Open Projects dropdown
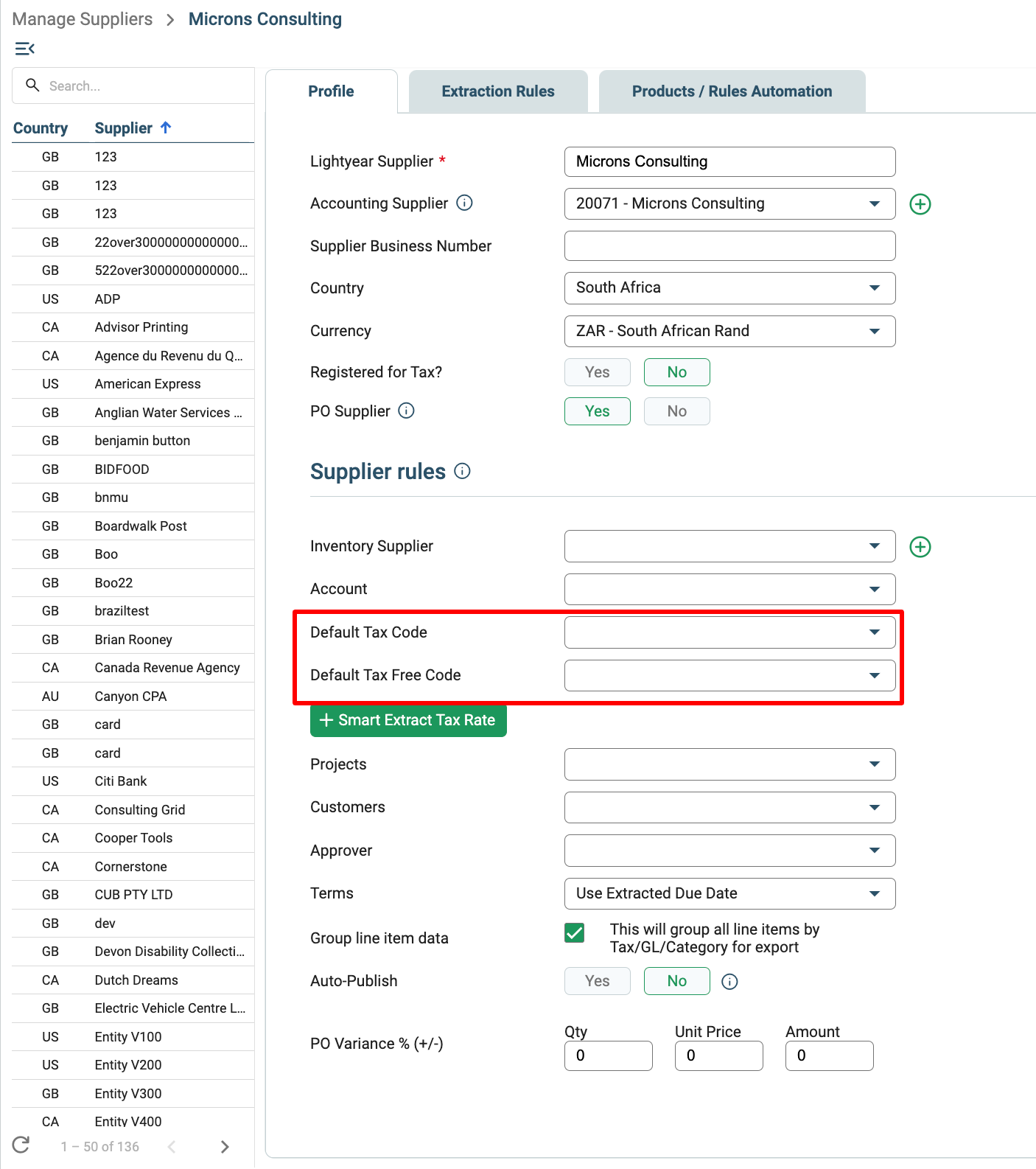 click(730, 764)
